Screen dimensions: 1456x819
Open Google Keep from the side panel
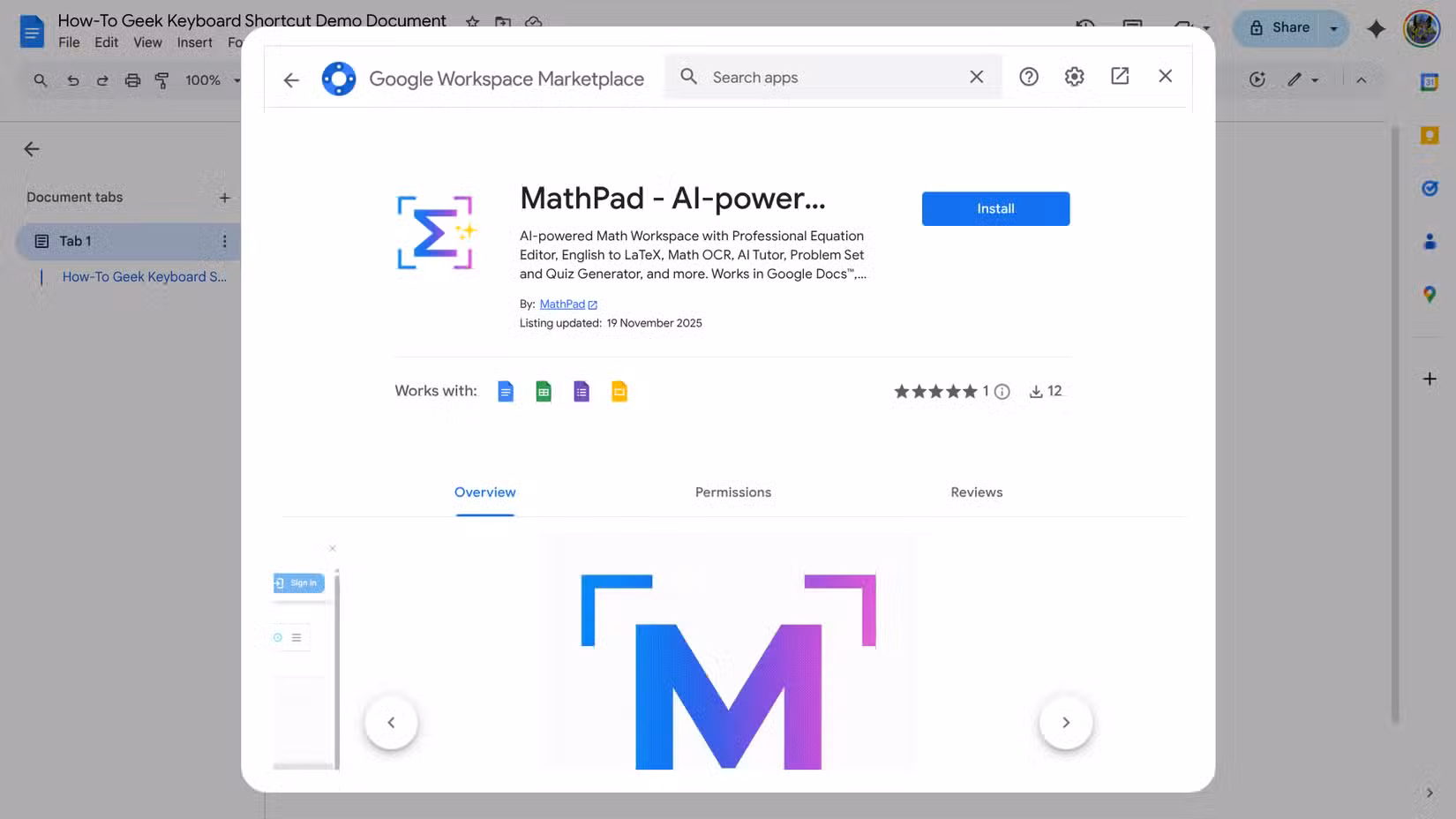[x=1430, y=134]
